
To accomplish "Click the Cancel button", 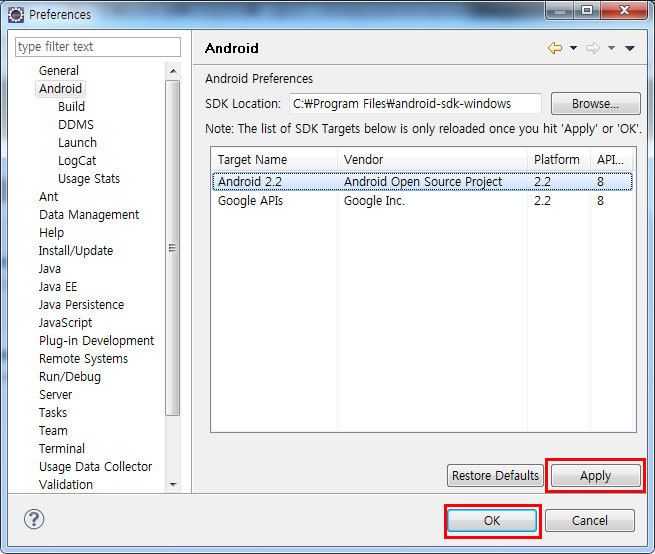I will coord(590,521).
